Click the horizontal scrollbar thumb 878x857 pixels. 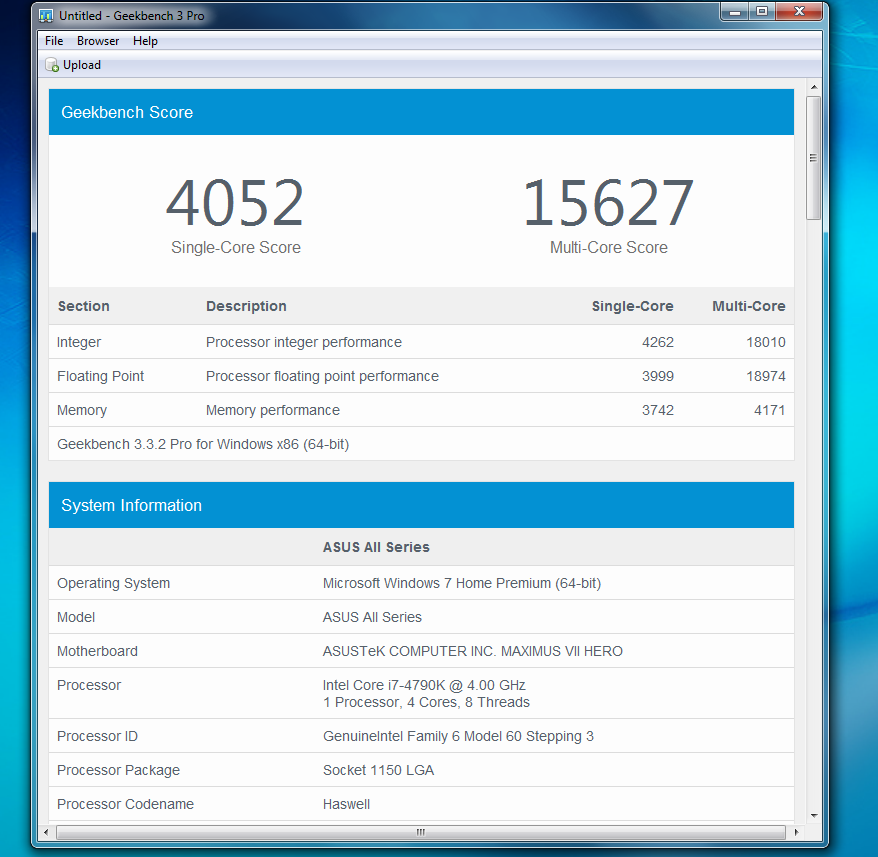(421, 832)
